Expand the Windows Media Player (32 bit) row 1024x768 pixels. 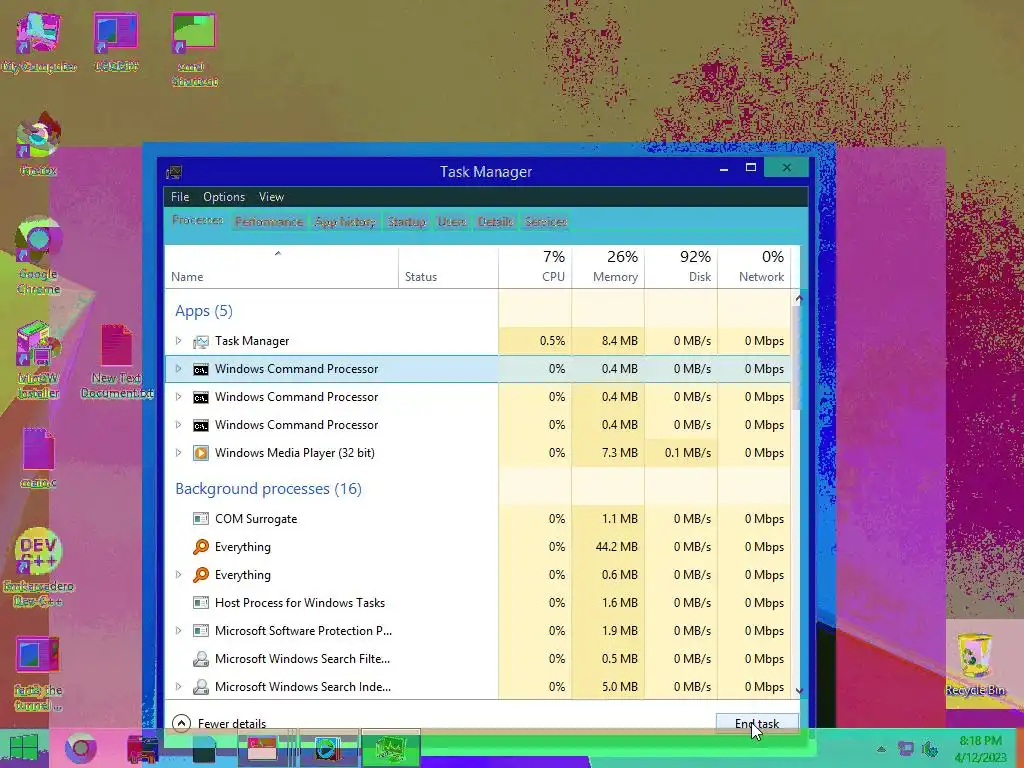[x=178, y=453]
